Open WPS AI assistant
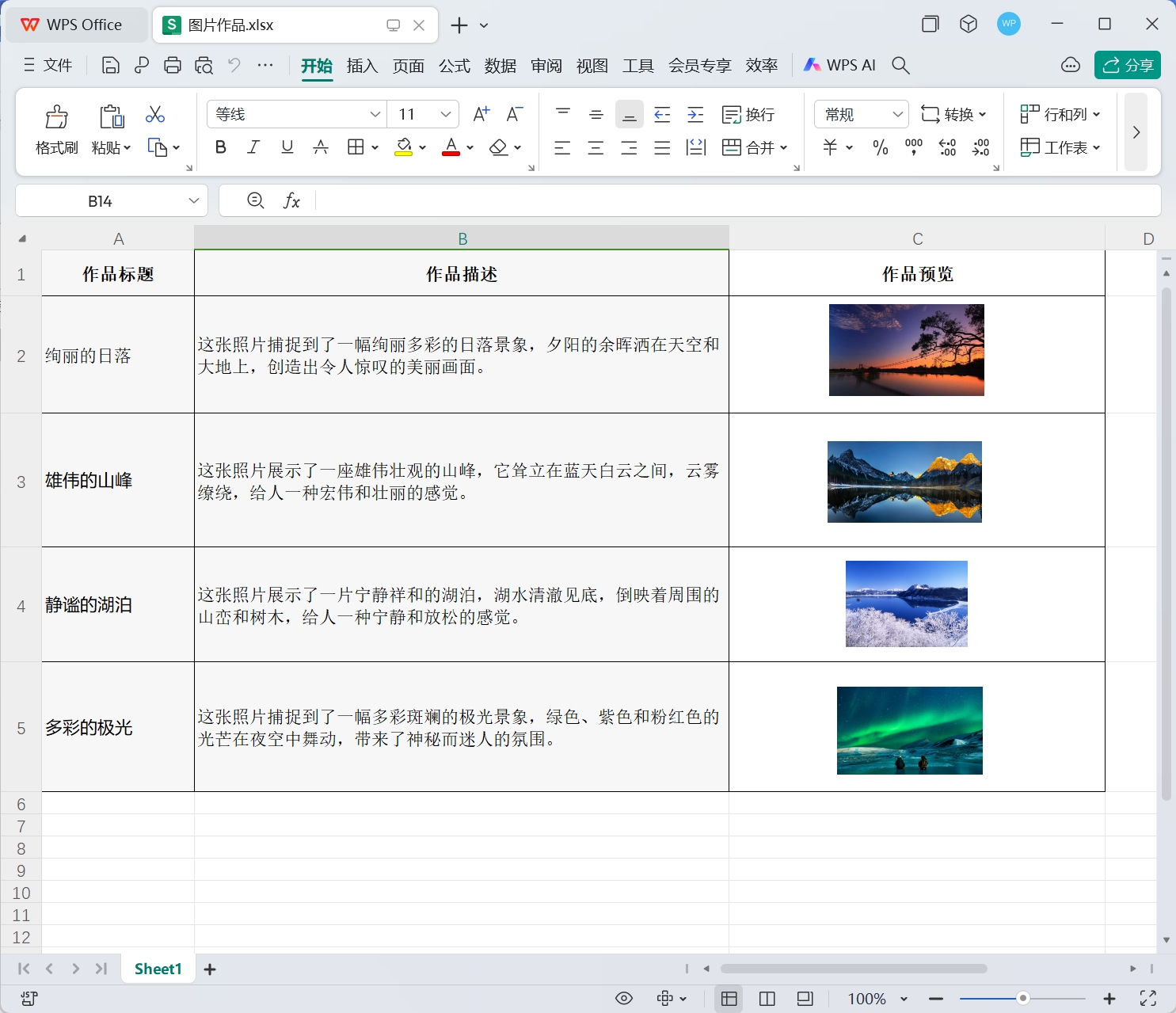 [839, 65]
